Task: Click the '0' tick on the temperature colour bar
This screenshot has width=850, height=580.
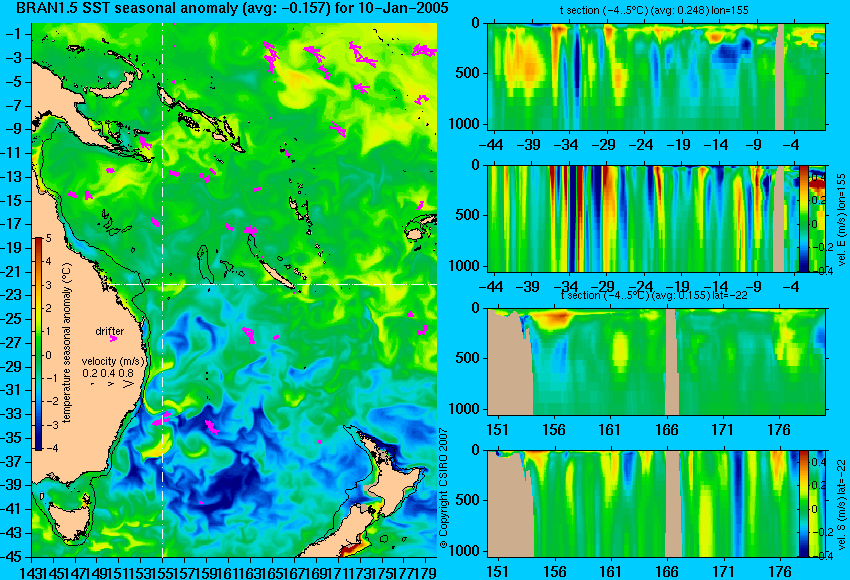Action: [x=48, y=355]
